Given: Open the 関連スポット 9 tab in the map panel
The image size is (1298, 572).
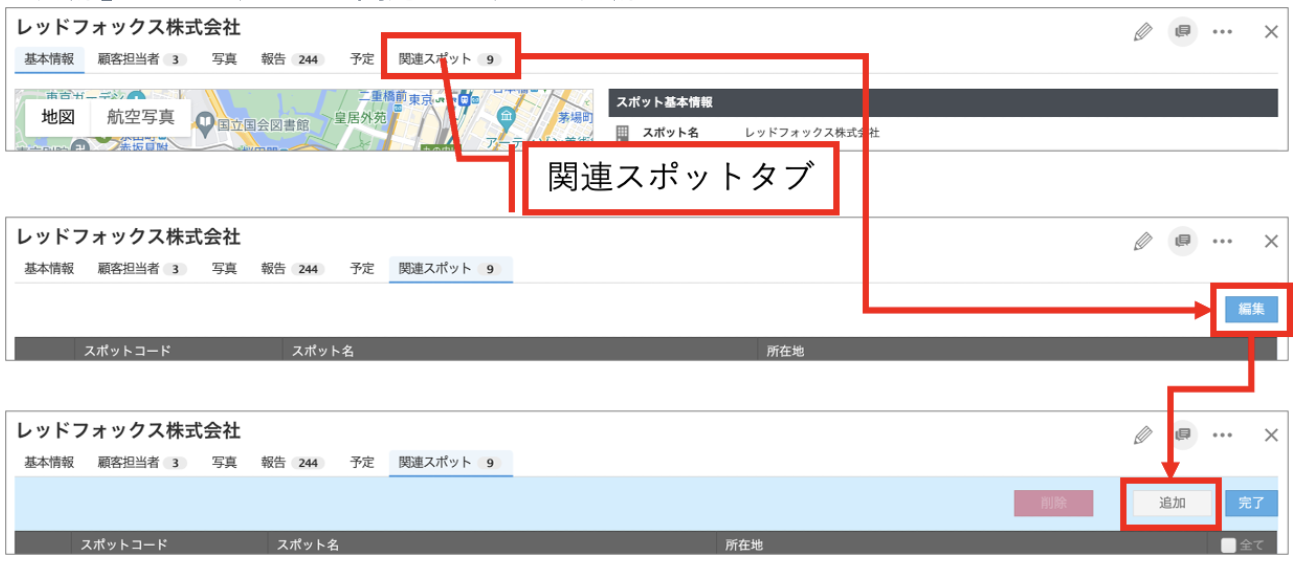Looking at the screenshot, I should click(x=449, y=59).
